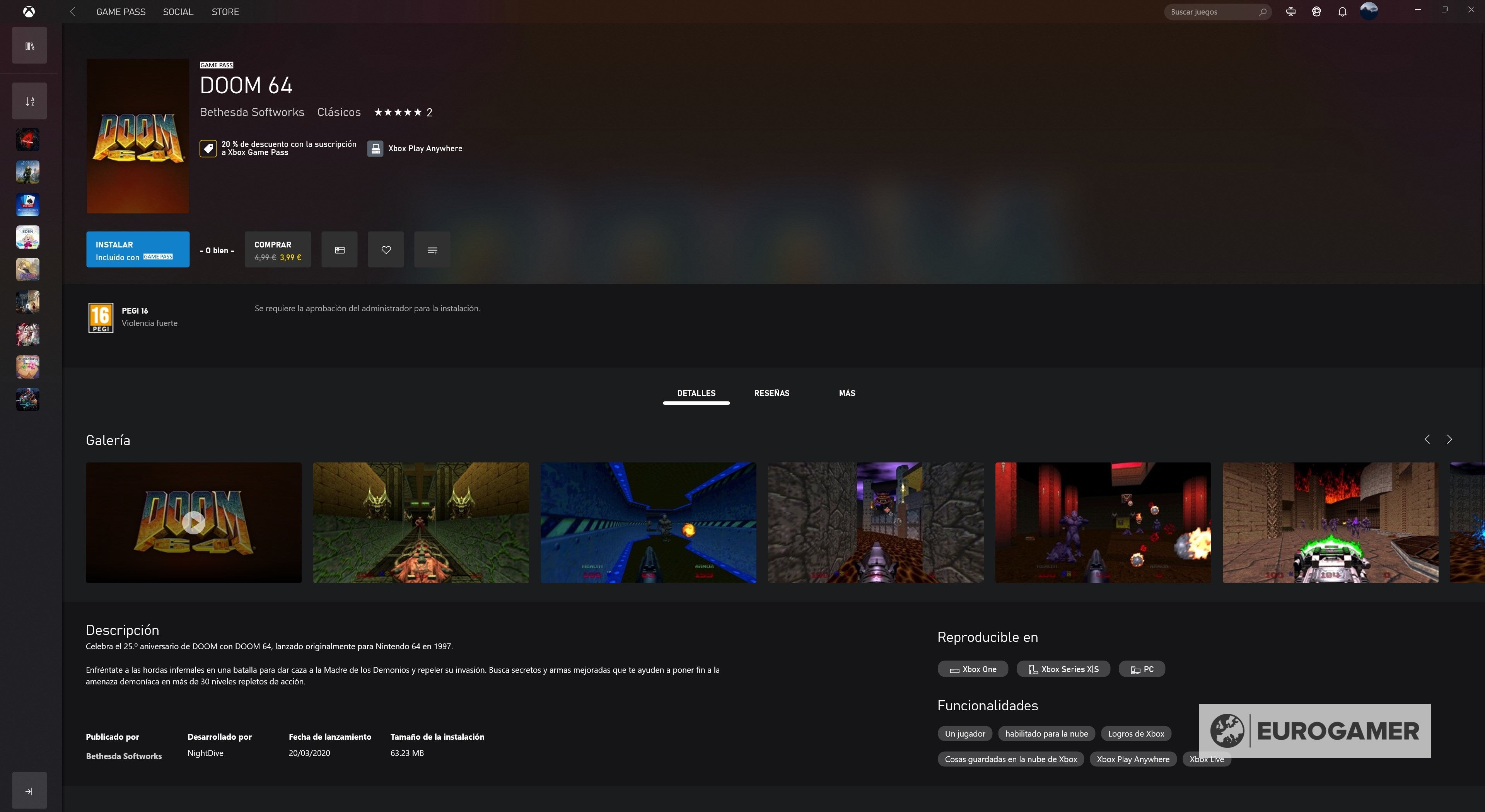Click the Logros de Xbox tag
The width and height of the screenshot is (1485, 812).
pos(1136,734)
